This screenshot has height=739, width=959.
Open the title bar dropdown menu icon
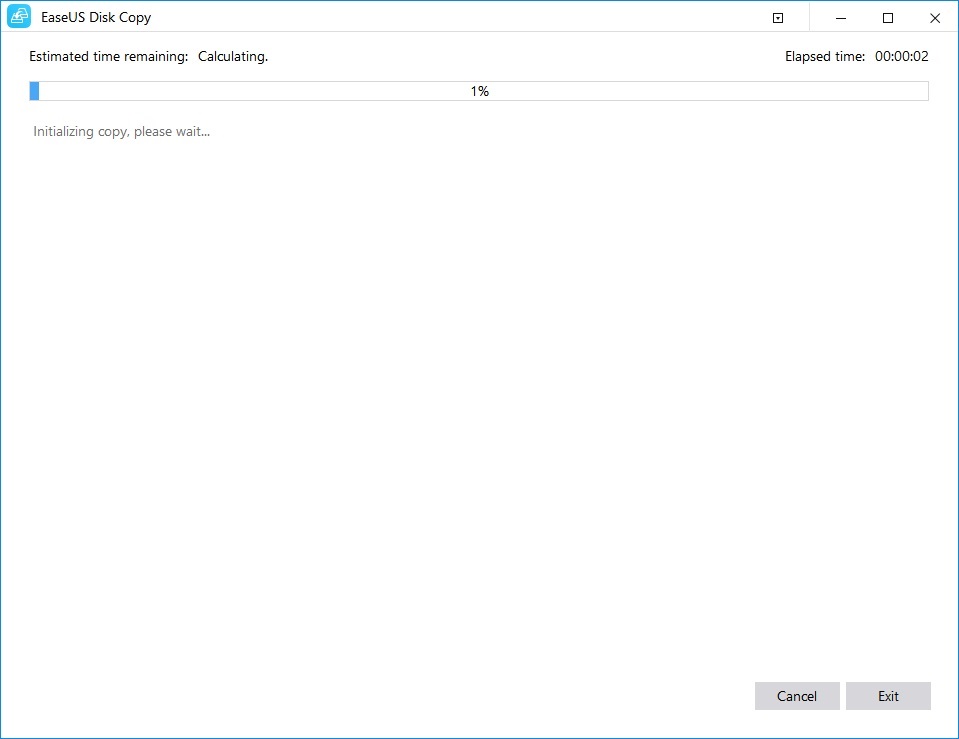pos(778,18)
